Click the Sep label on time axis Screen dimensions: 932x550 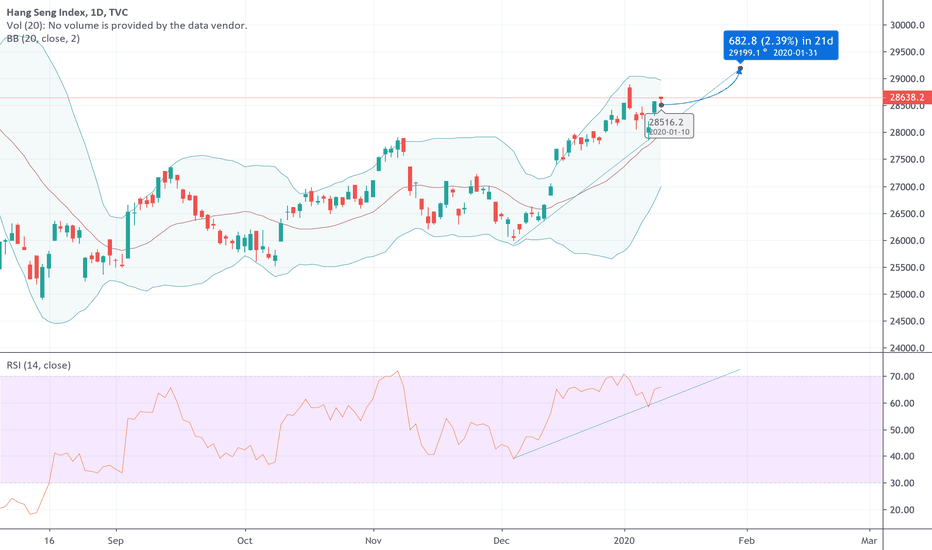coord(116,540)
